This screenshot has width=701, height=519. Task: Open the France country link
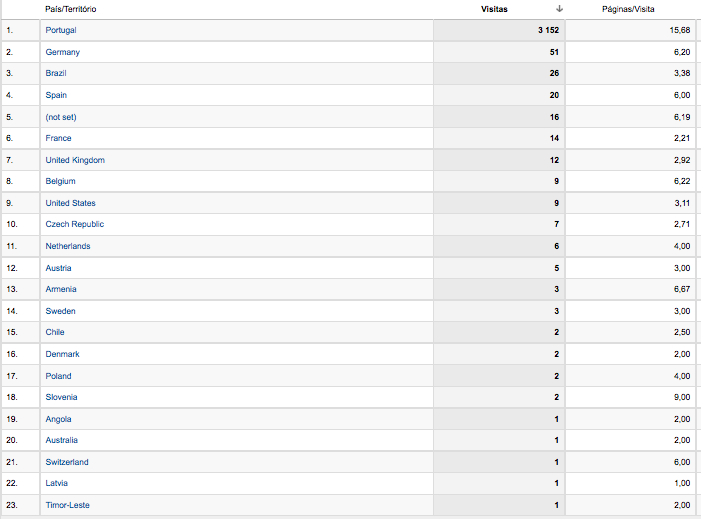point(58,138)
